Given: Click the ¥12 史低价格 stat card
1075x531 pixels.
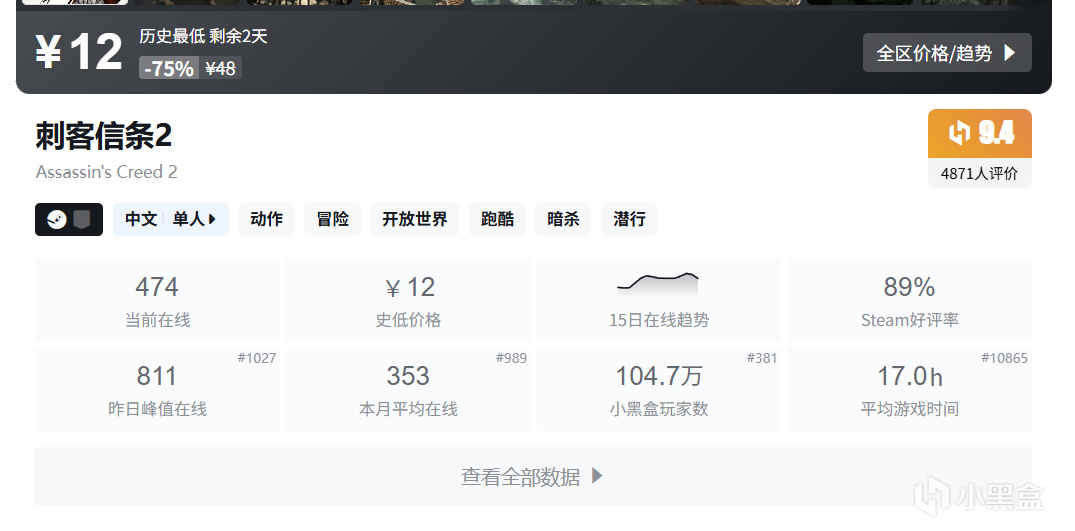Looking at the screenshot, I should click(x=408, y=300).
